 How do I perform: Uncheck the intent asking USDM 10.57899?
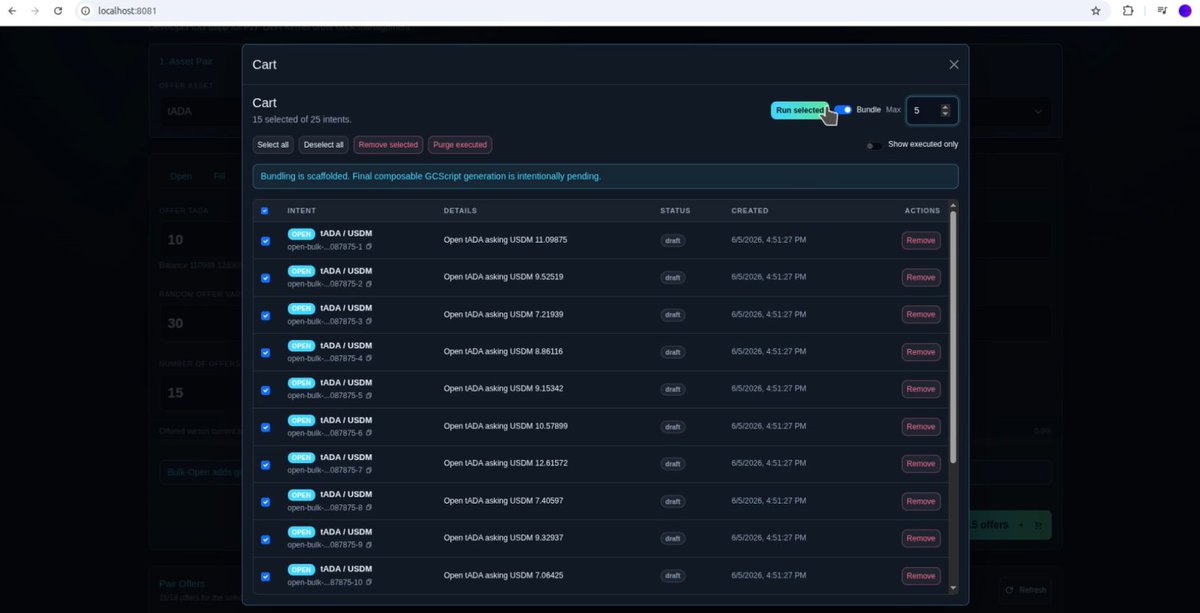265,427
